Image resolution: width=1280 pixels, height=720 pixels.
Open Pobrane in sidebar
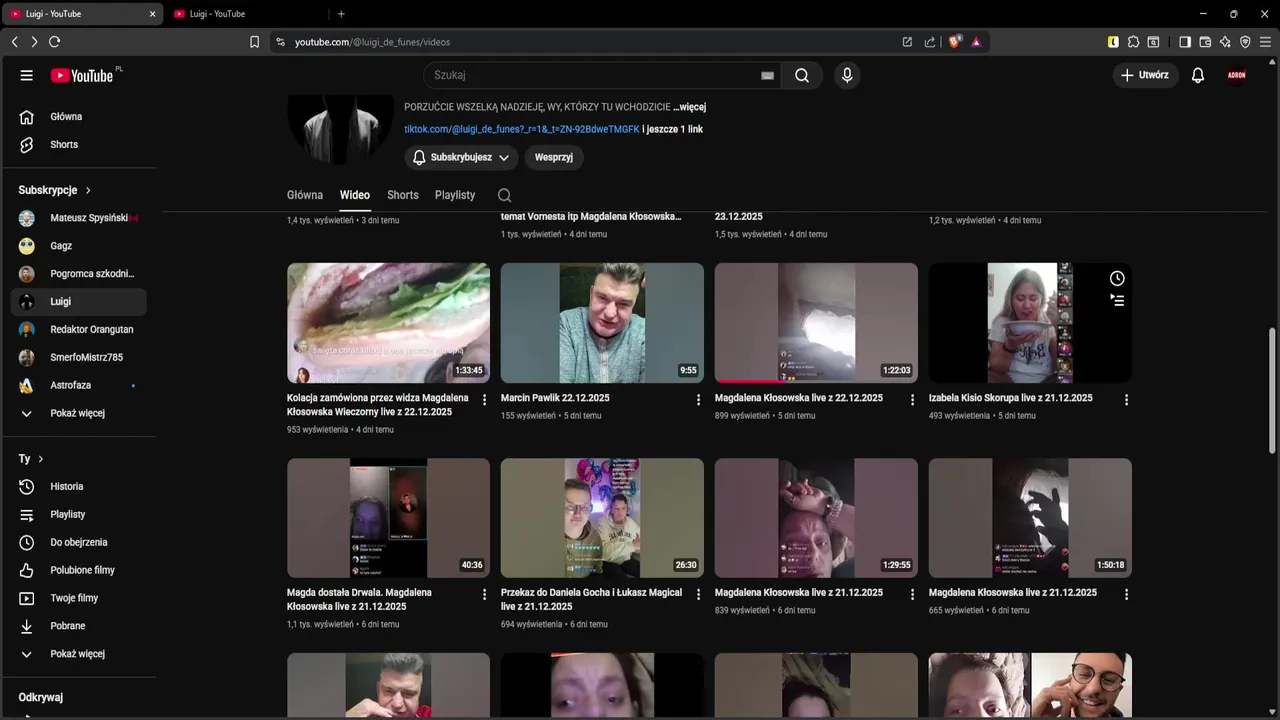(78, 626)
